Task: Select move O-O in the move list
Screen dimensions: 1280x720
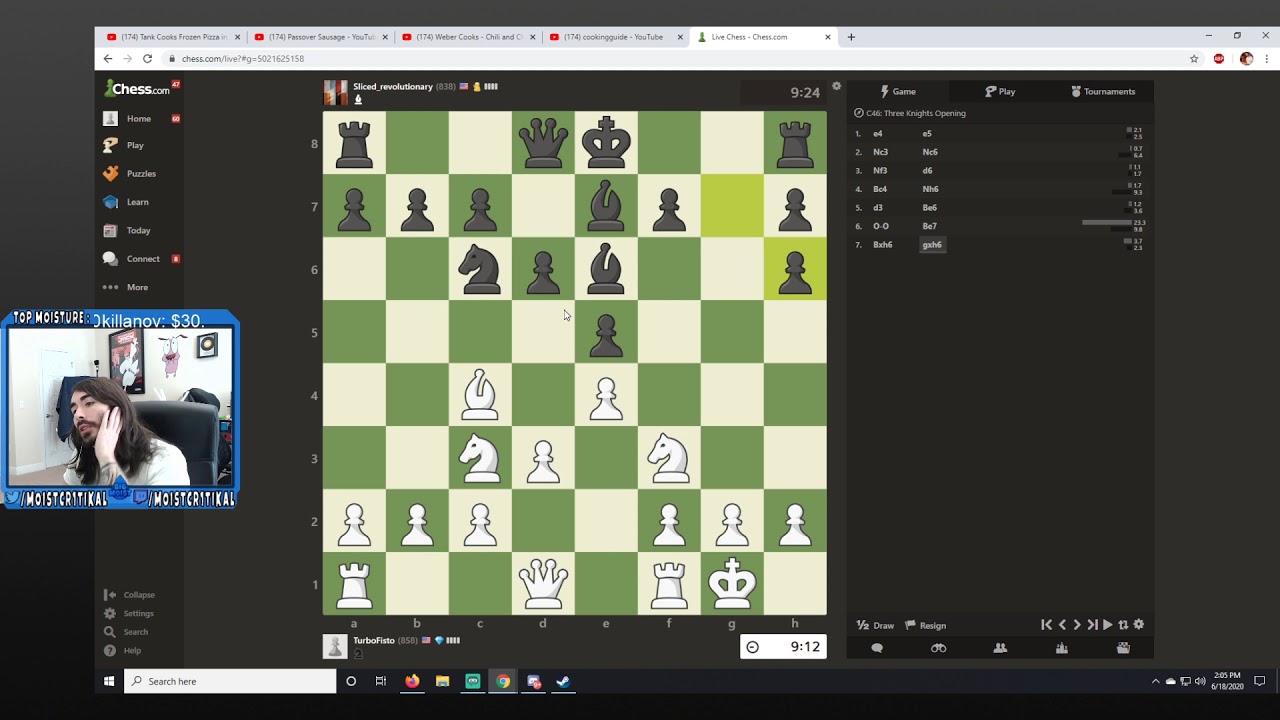Action: tap(880, 226)
